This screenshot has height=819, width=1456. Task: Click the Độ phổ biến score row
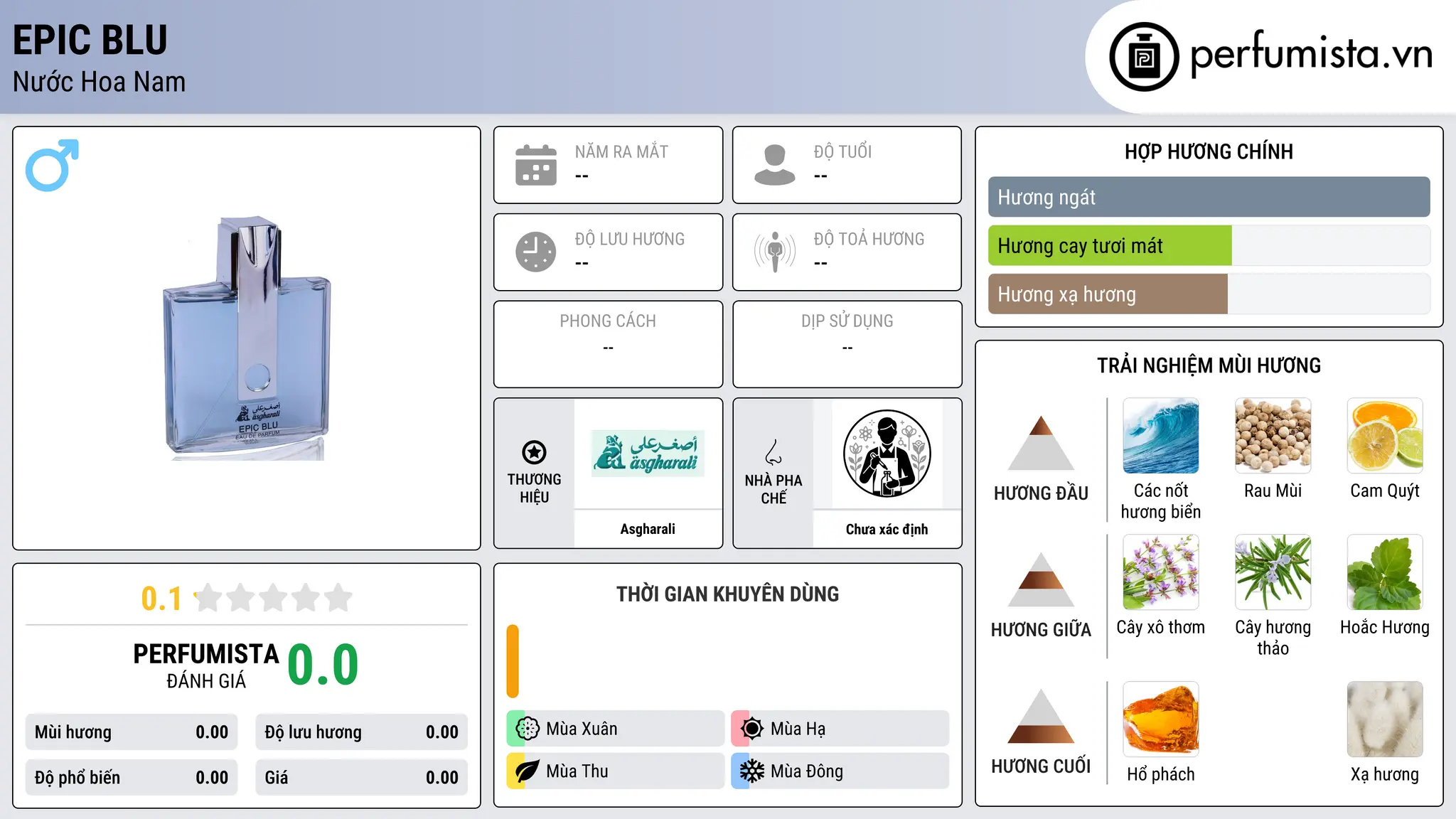tap(132, 777)
